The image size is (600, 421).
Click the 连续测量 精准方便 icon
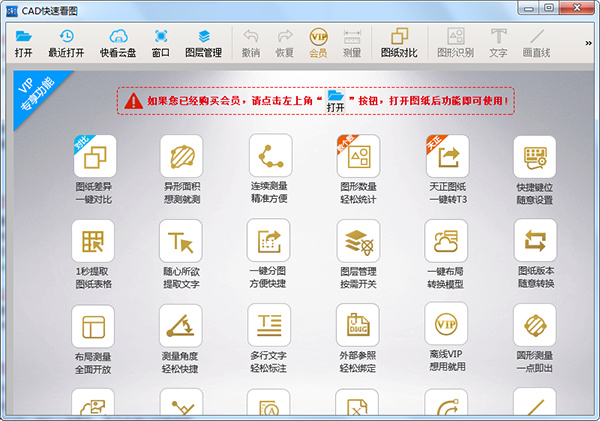coord(271,155)
